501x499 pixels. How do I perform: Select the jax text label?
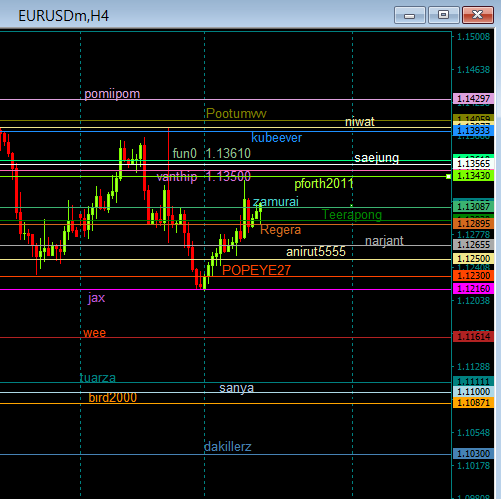pyautogui.click(x=96, y=298)
